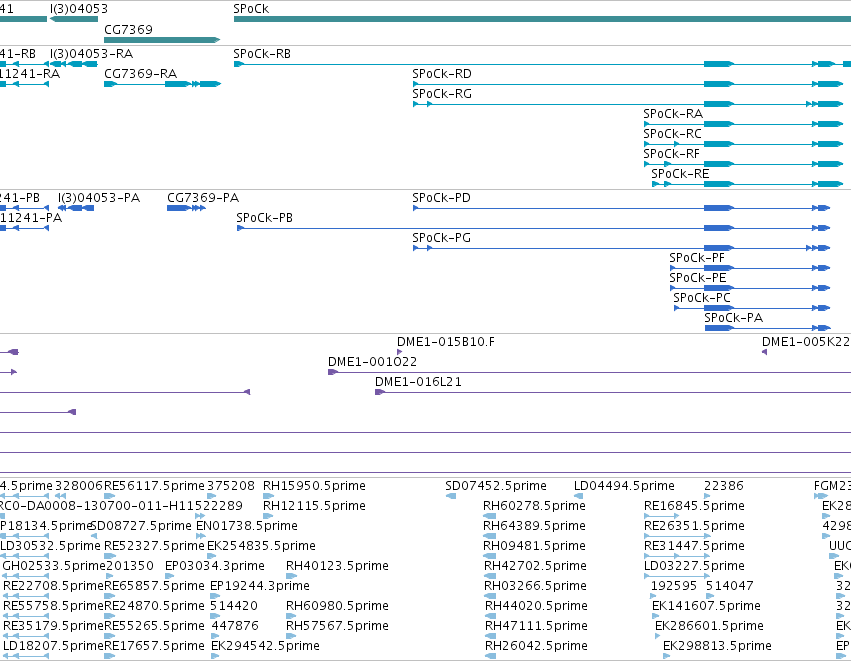Click the l(3)04053-RA transcript label
This screenshot has width=851, height=661.
[91, 54]
